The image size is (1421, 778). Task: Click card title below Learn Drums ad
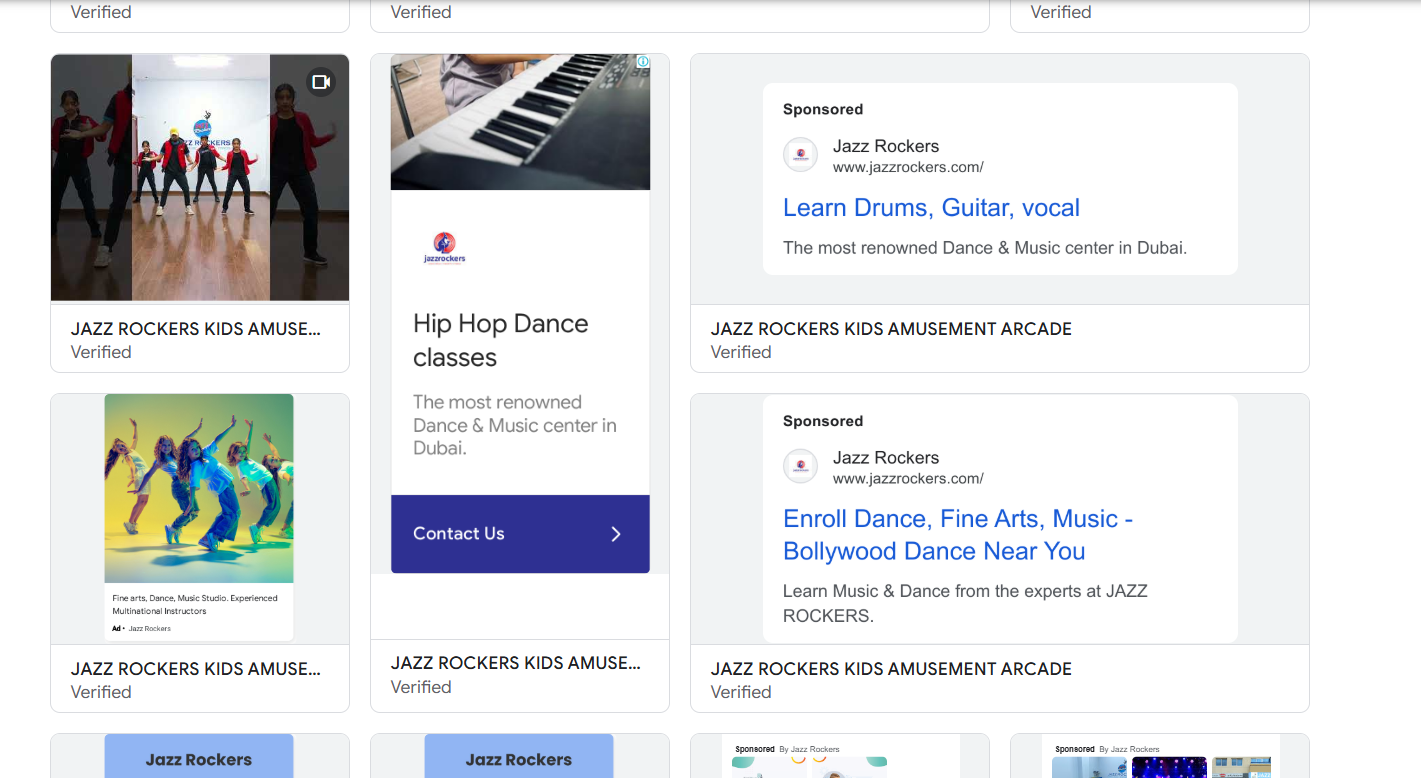[x=890, y=329]
